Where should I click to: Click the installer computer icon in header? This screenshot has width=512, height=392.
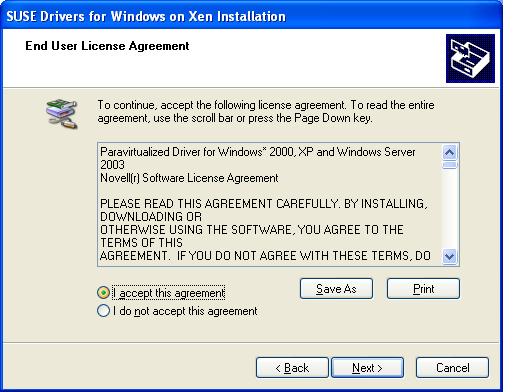point(470,58)
